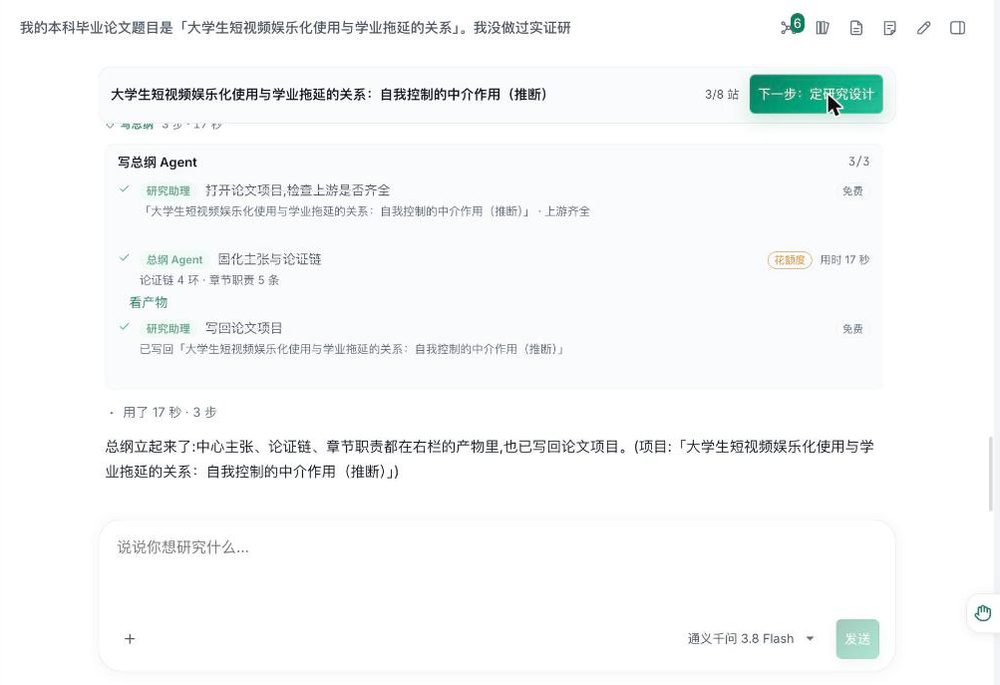The image size is (1000, 685).
Task: Click 研究助理 tag on 写回论文项目 row
Action: tap(168, 328)
